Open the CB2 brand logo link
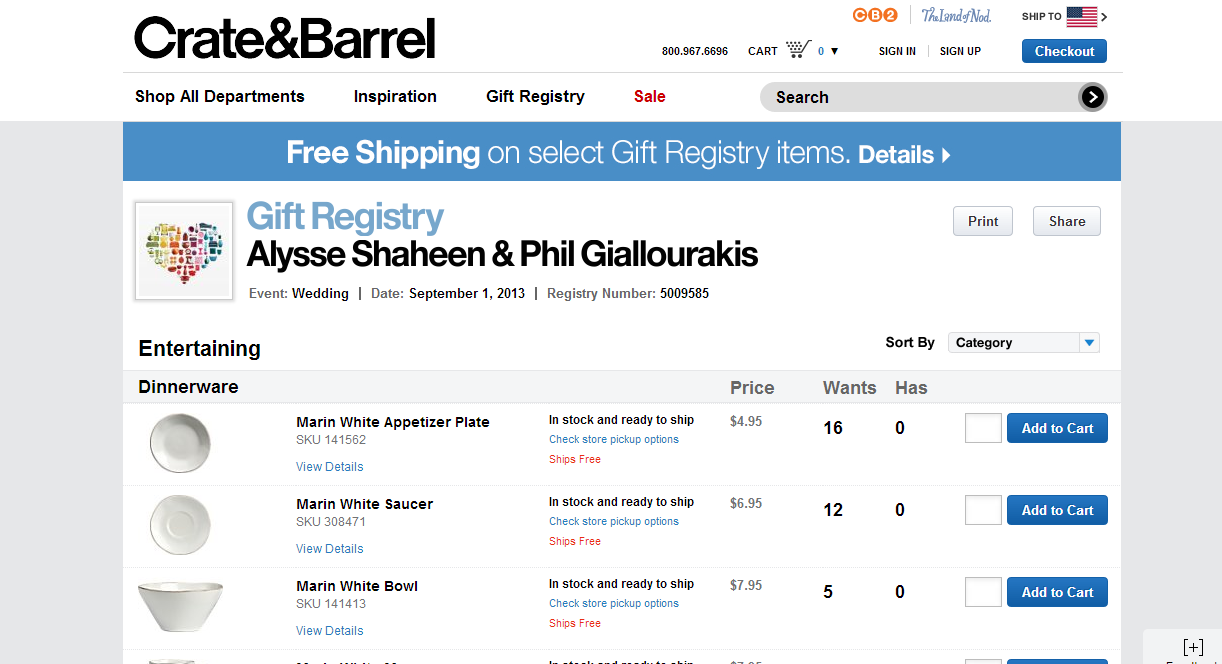Image resolution: width=1222 pixels, height=664 pixels. 875,15
